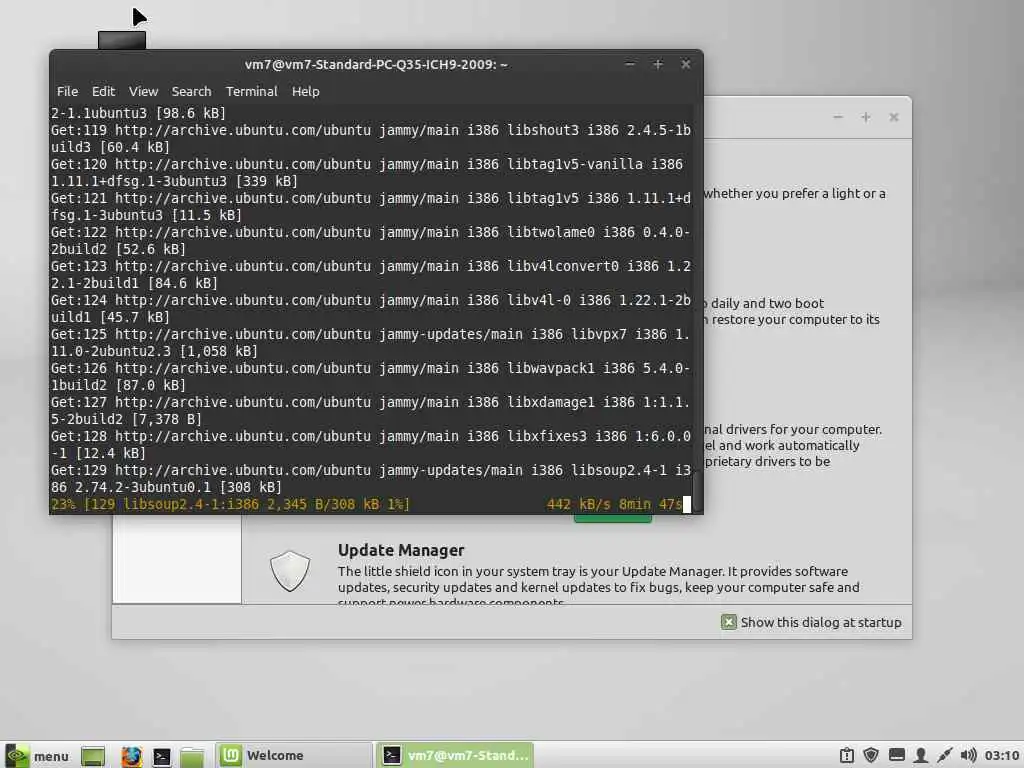
Task: Open the Mint menu button
Action: point(37,756)
